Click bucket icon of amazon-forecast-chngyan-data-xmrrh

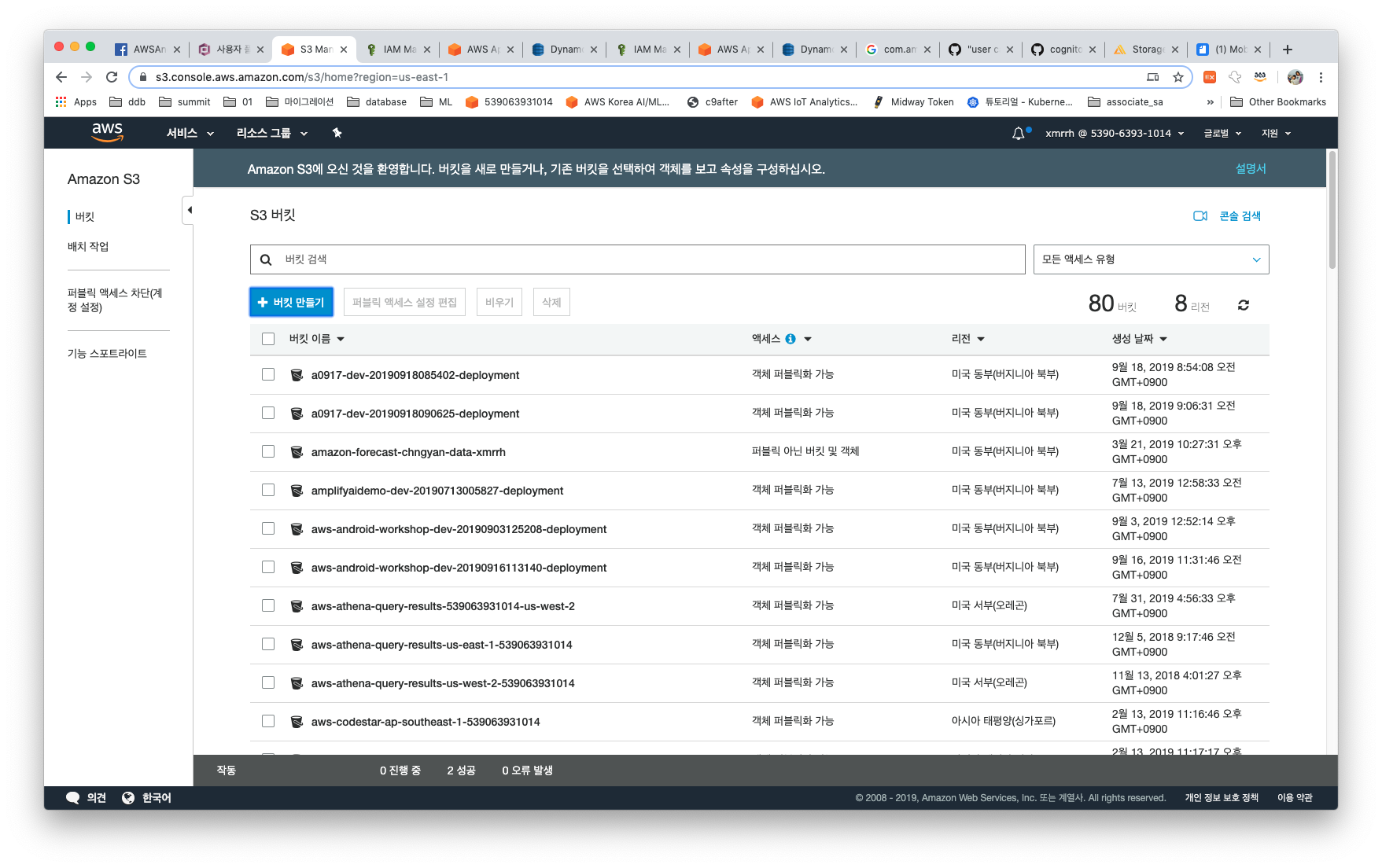click(297, 452)
